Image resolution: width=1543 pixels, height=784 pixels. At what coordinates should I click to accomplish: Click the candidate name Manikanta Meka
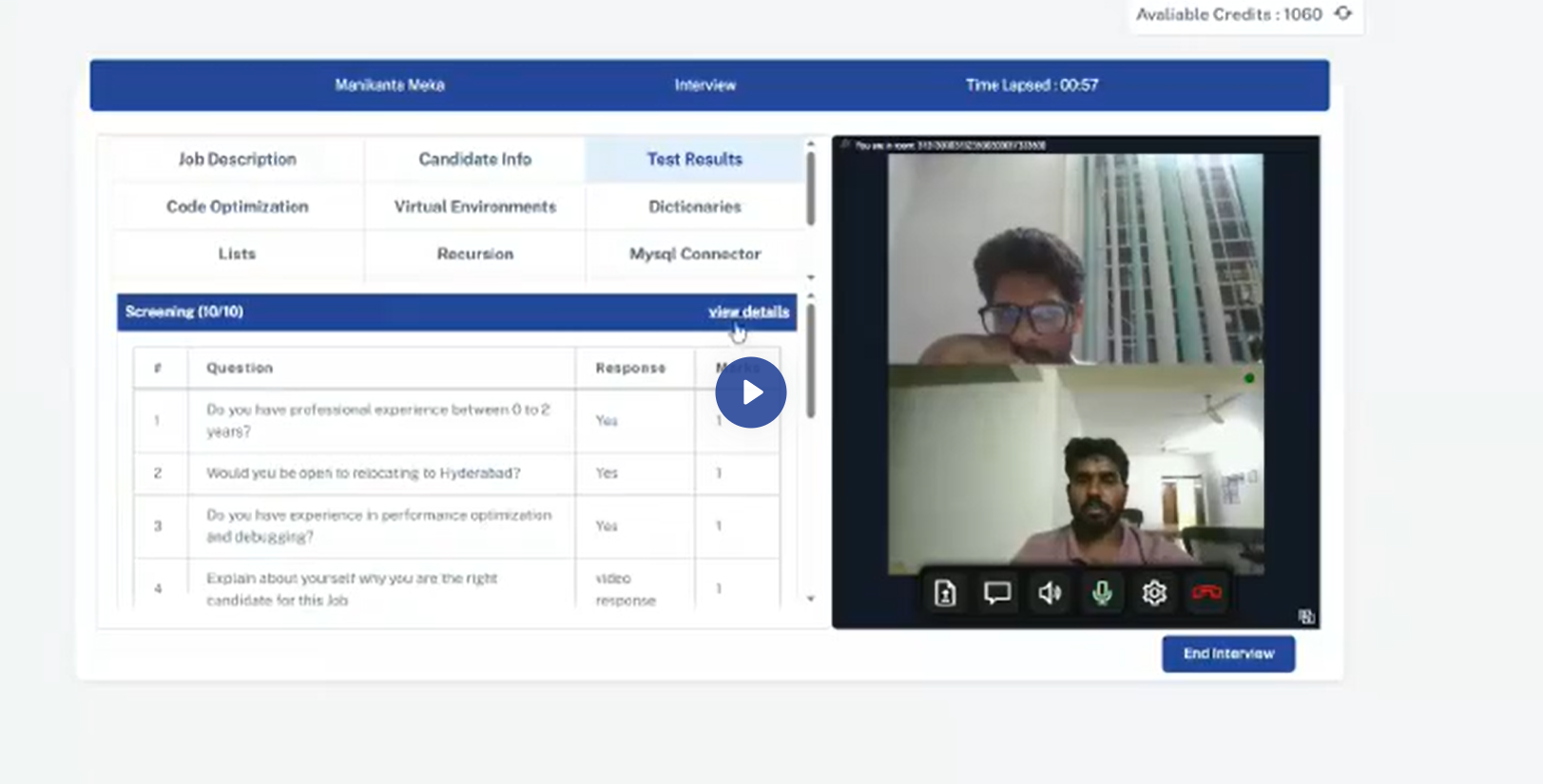tap(390, 85)
